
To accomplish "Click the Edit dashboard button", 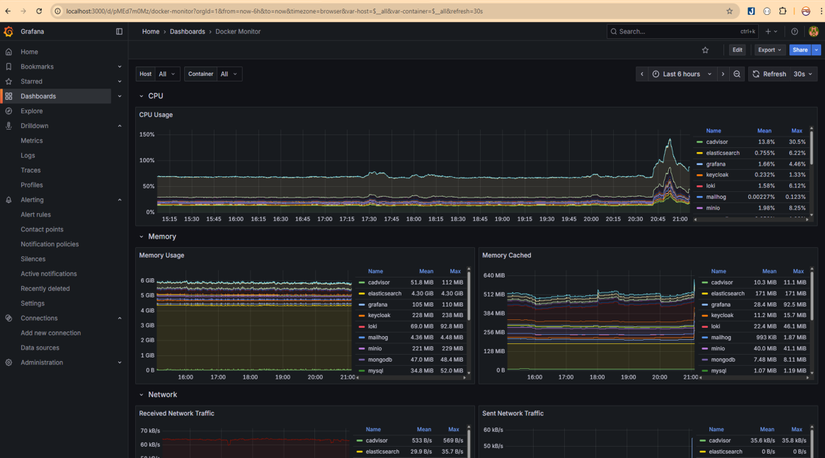I will 737,50.
